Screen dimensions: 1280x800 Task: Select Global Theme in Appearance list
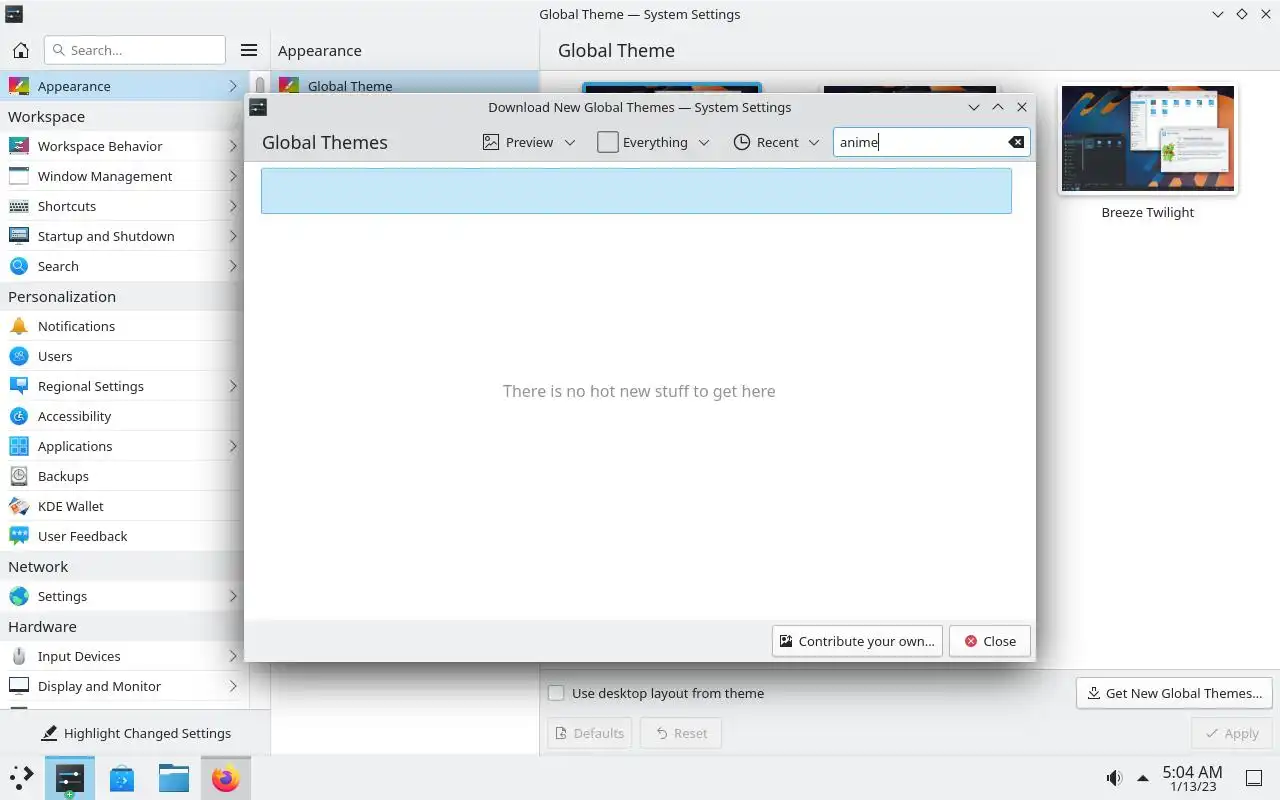pos(405,85)
